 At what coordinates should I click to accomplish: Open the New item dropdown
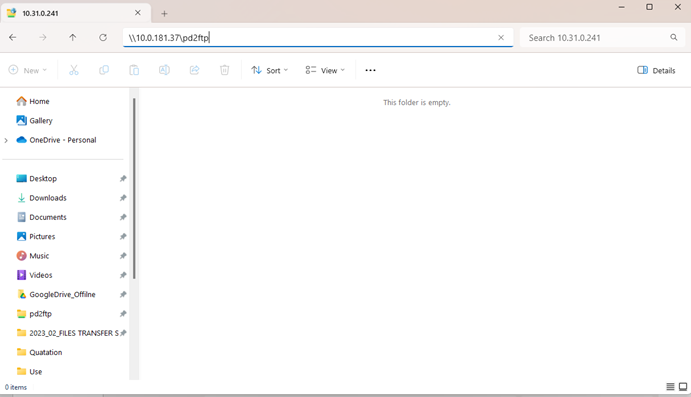pyautogui.click(x=28, y=70)
